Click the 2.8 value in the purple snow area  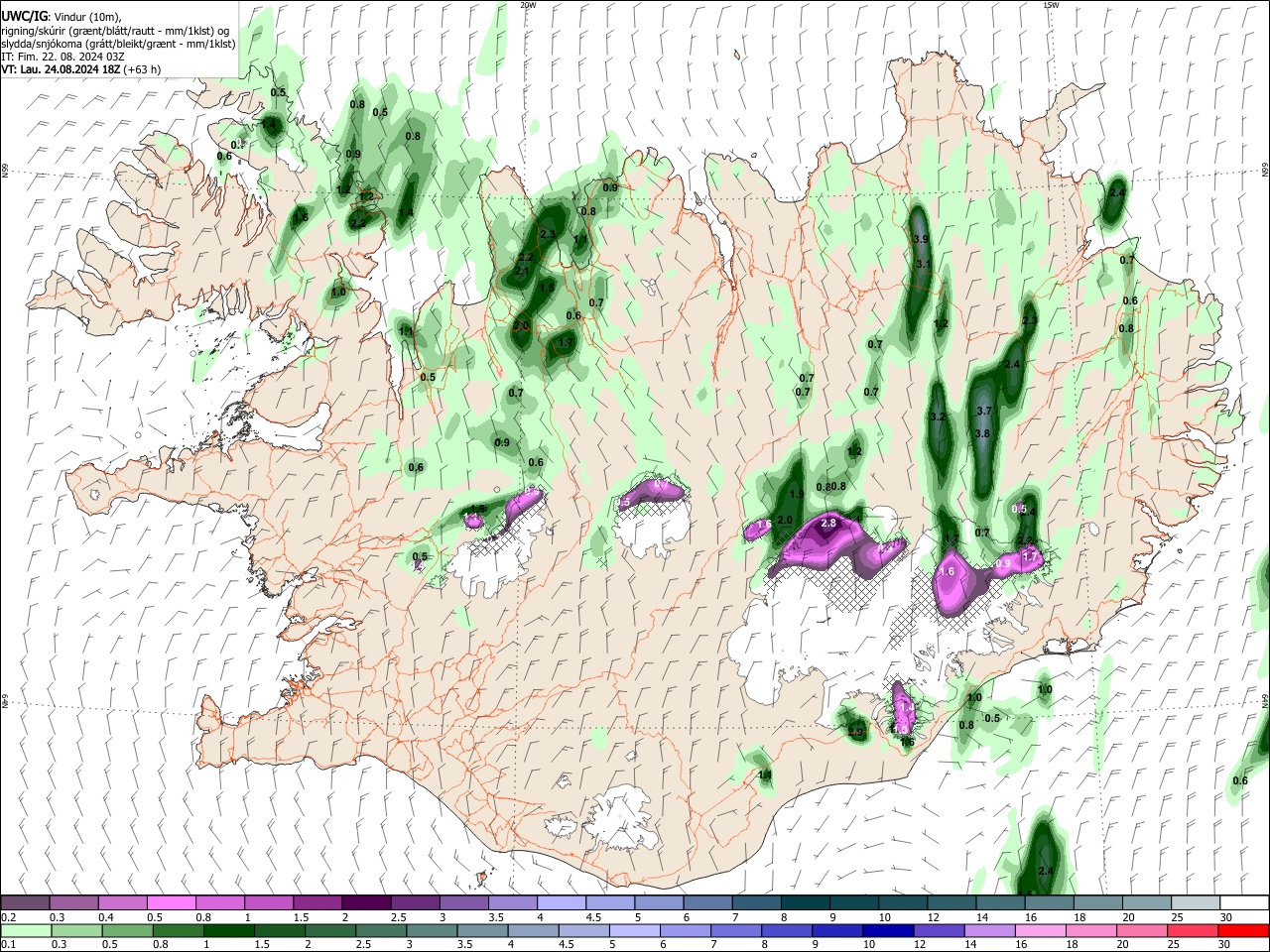[x=828, y=523]
